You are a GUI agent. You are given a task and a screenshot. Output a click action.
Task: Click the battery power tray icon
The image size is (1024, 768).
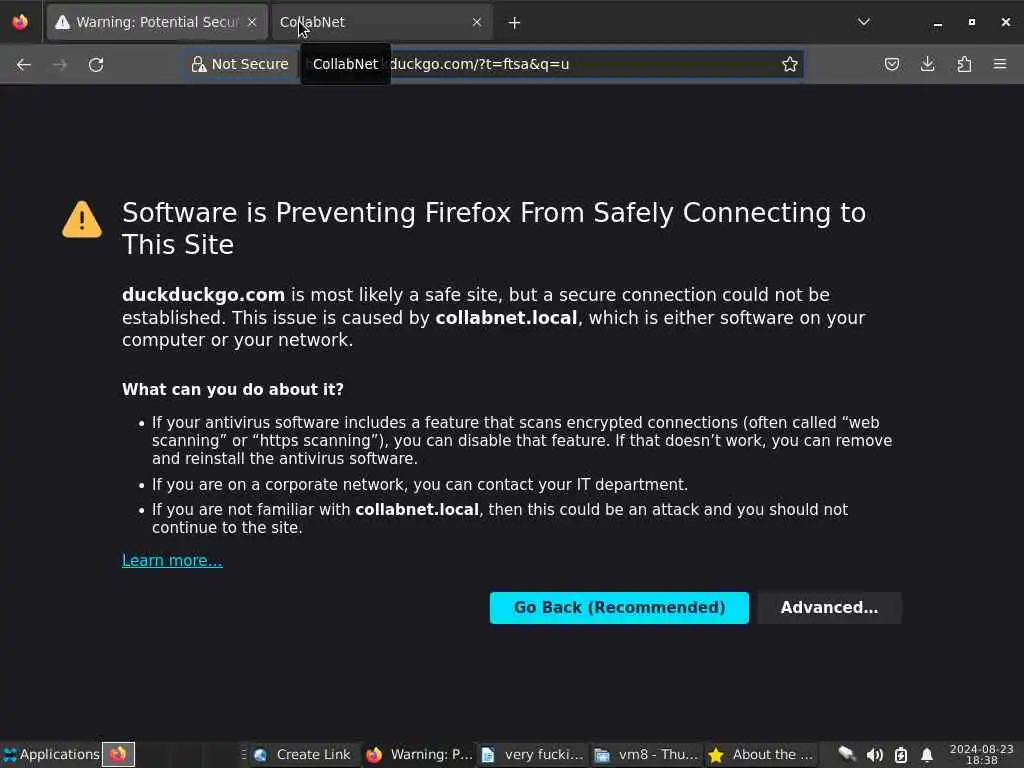click(901, 755)
